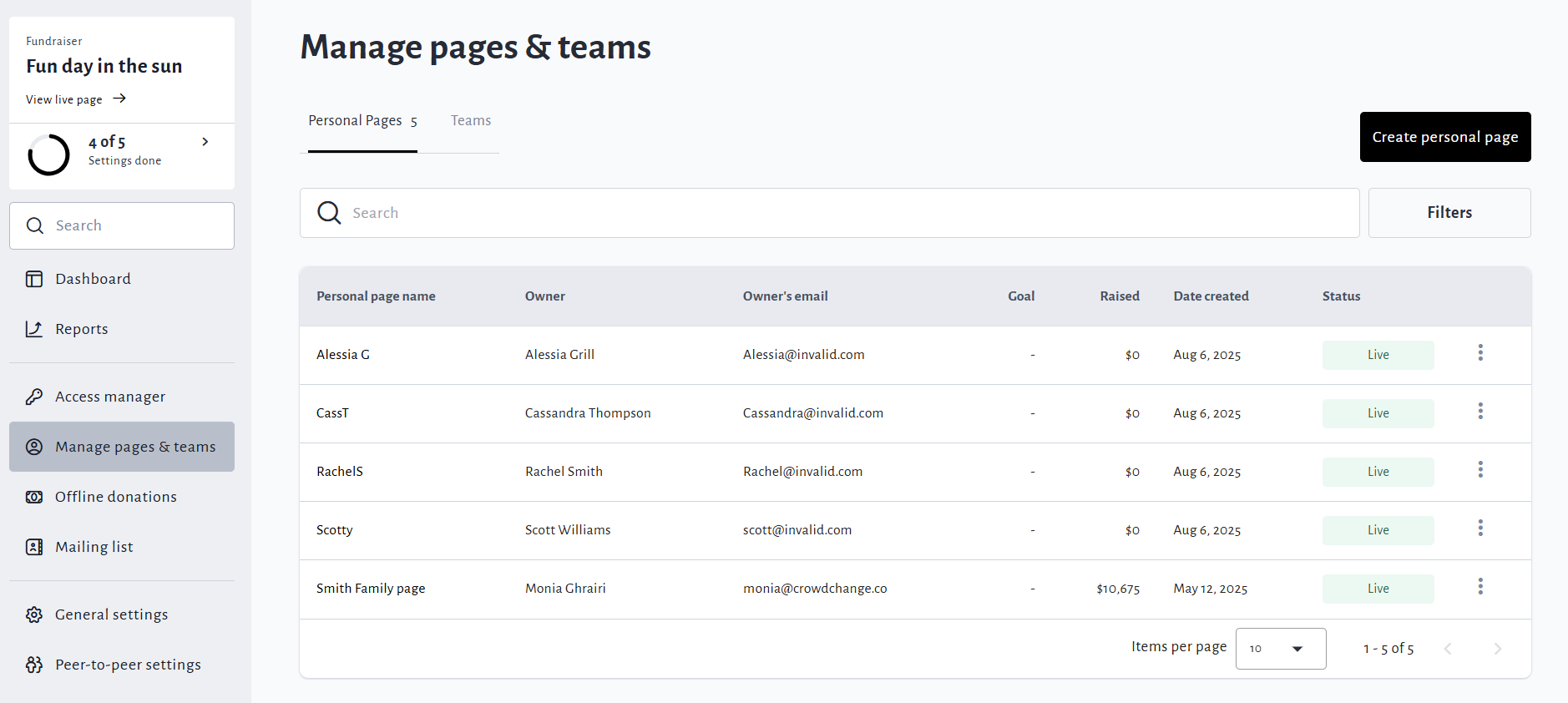Select the Personal Pages tab
This screenshot has width=1568, height=703.
pyautogui.click(x=362, y=121)
